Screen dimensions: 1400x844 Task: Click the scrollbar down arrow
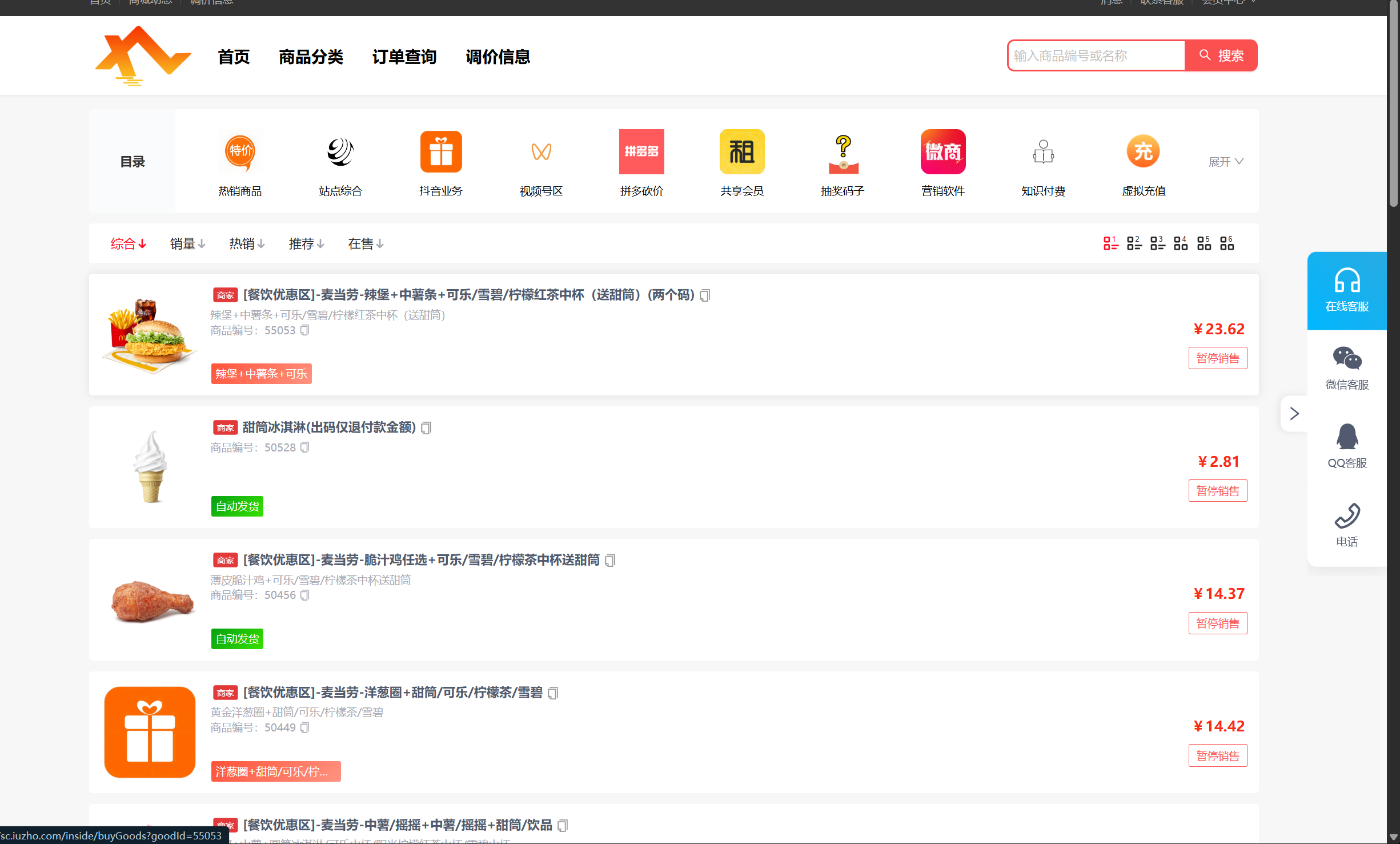point(1394,837)
